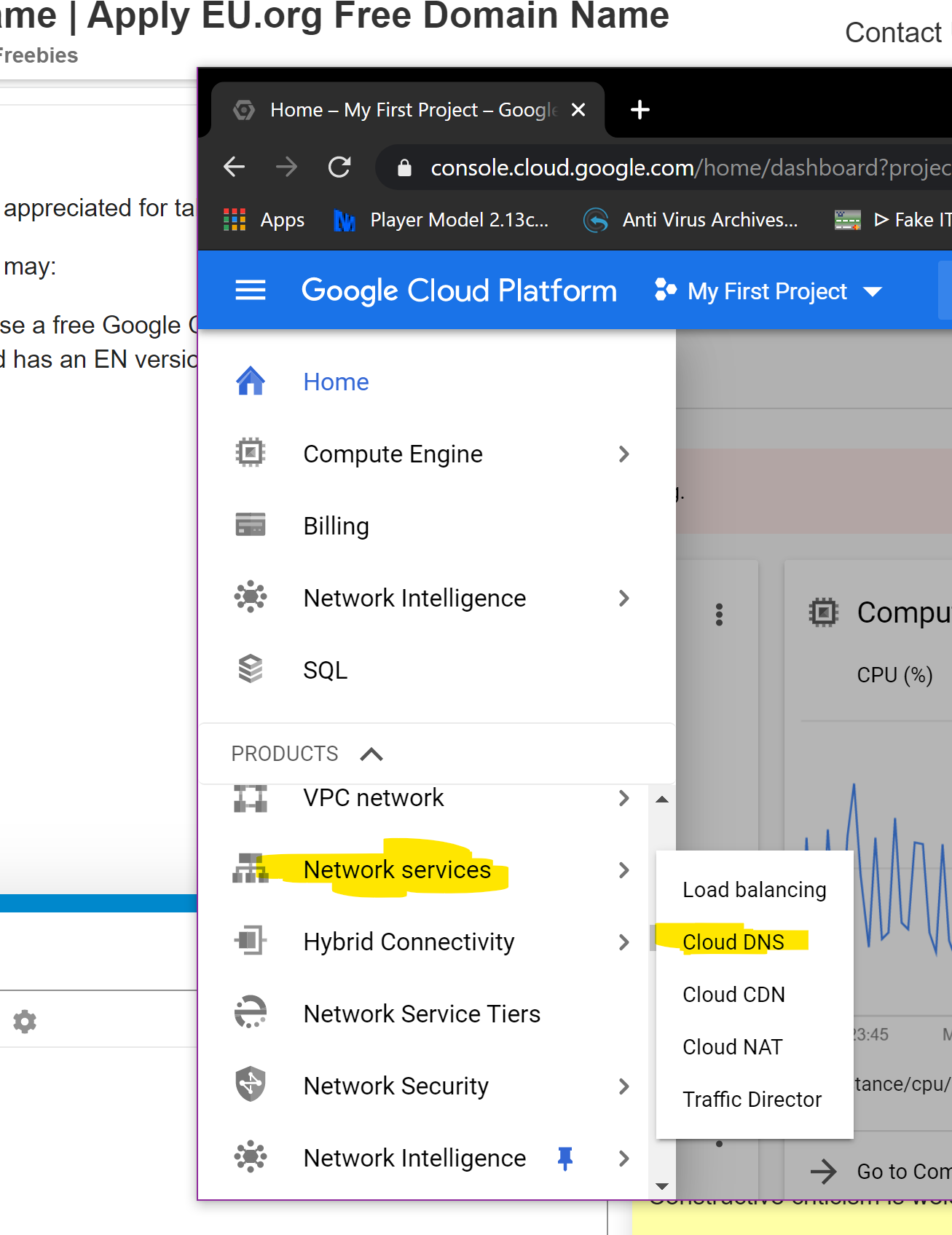Click the Network Security shield icon
Image resolution: width=952 pixels, height=1235 pixels.
pos(250,1084)
